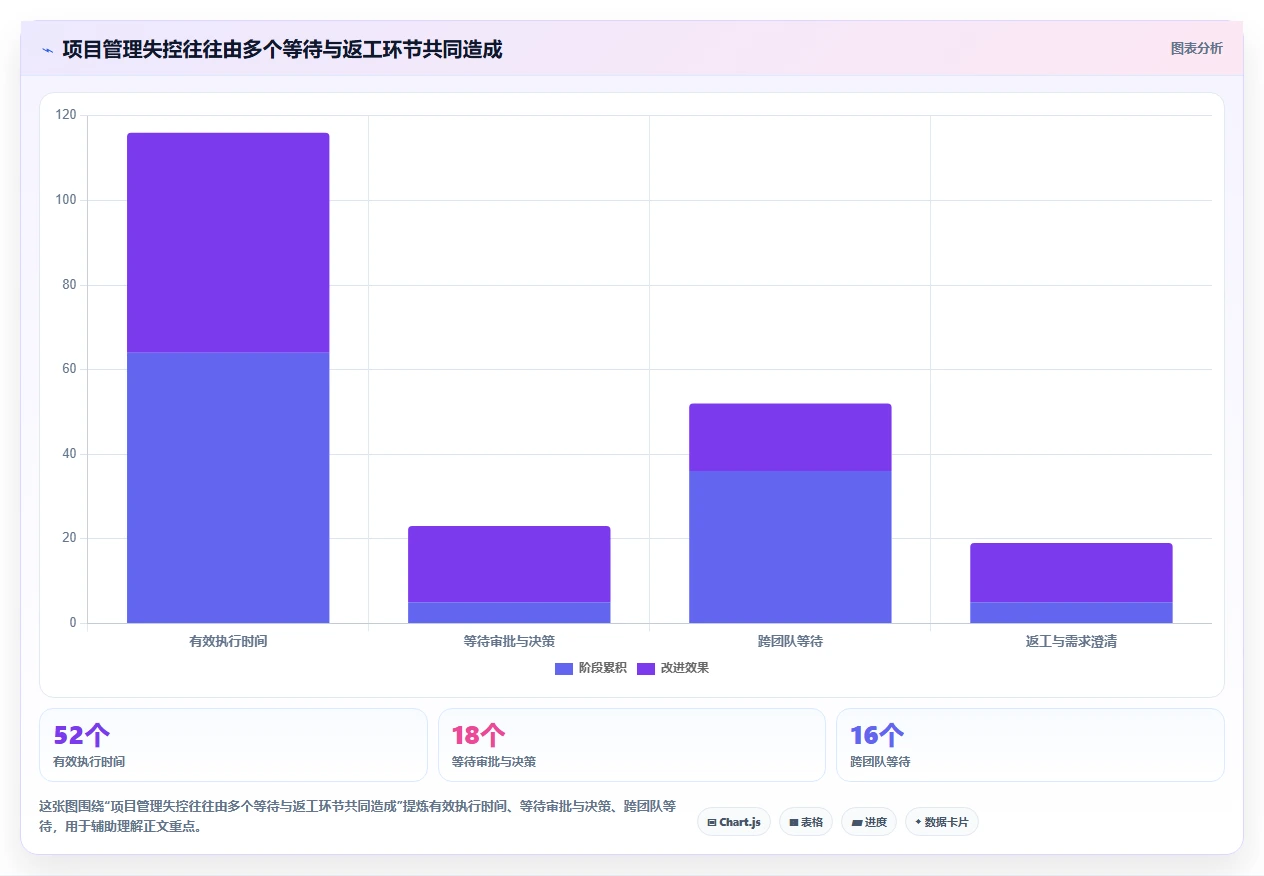Click the 改进效果 purple legend swatch

point(646,668)
